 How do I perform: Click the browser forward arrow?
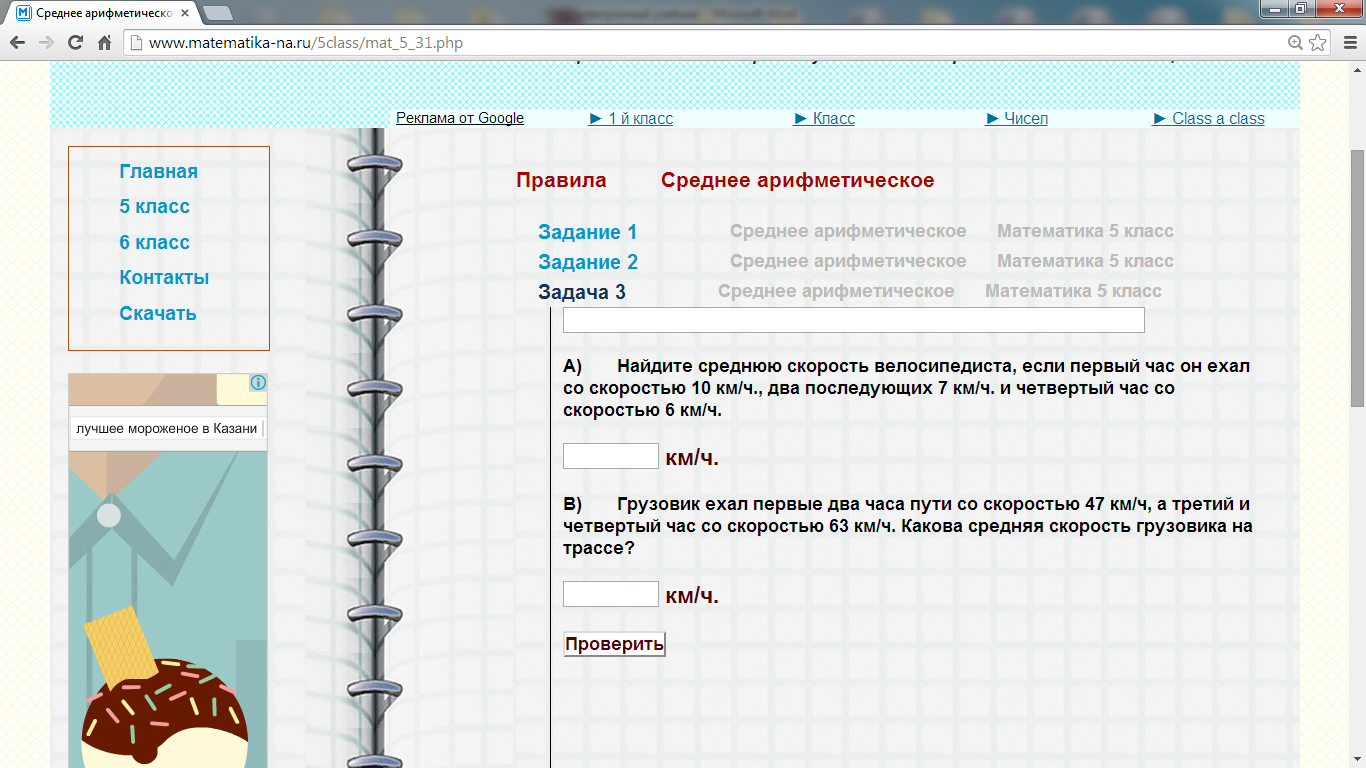[x=46, y=43]
